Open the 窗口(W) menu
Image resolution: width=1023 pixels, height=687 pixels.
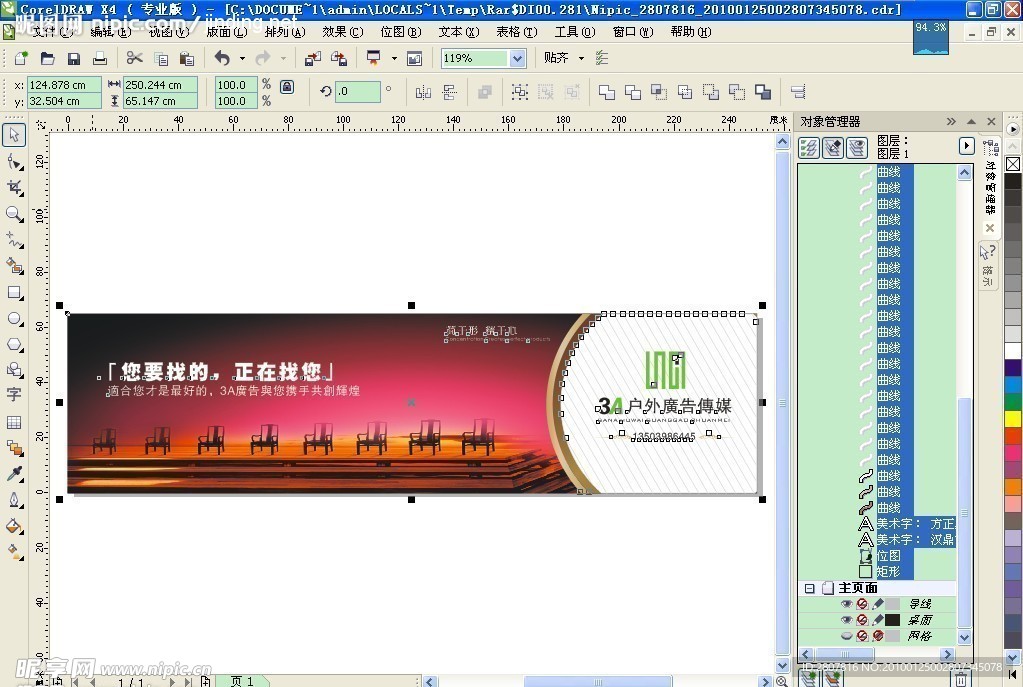pyautogui.click(x=633, y=31)
